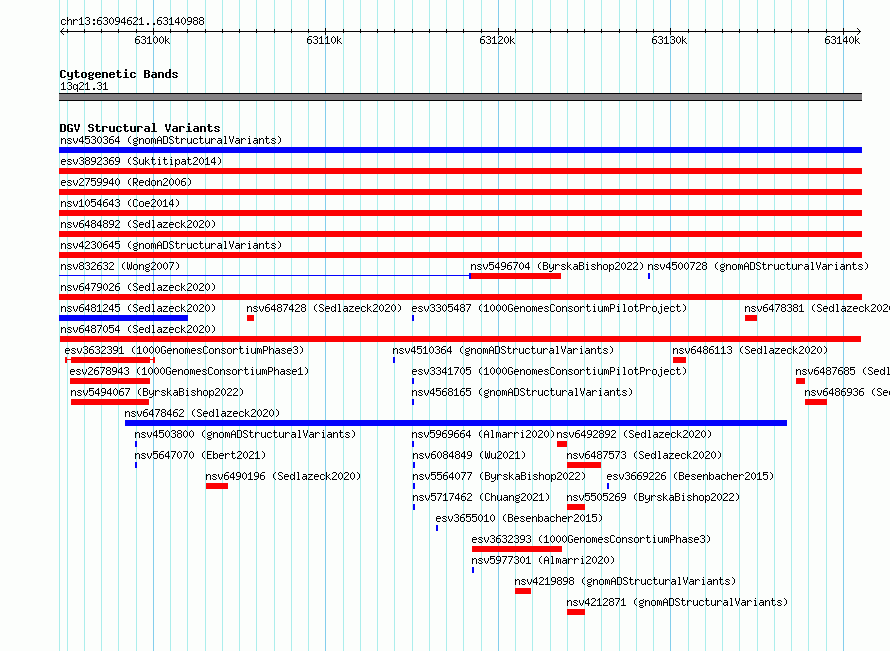Click the nsv4530364 gnomADStructuralVariants label

[x=171, y=140]
